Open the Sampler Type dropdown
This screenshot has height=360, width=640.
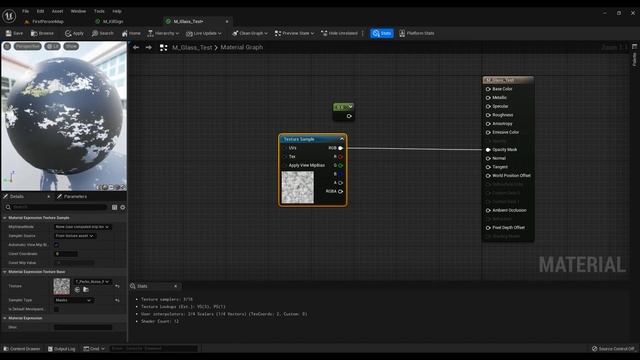tap(74, 300)
